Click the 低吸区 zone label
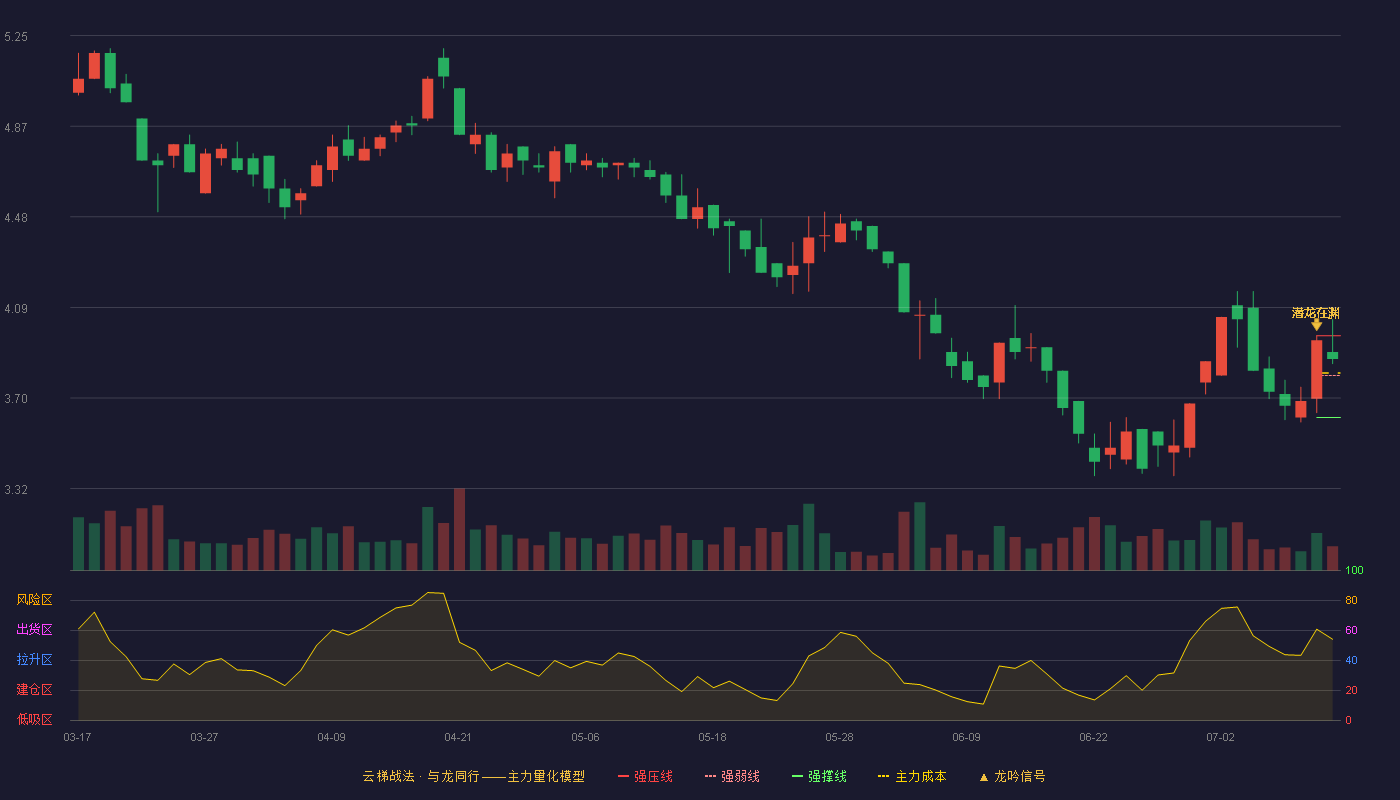 34,719
